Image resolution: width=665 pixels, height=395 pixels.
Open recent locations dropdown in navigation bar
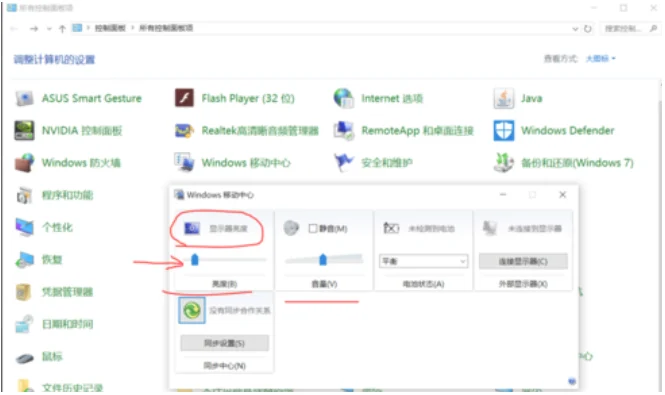pyautogui.click(x=49, y=29)
